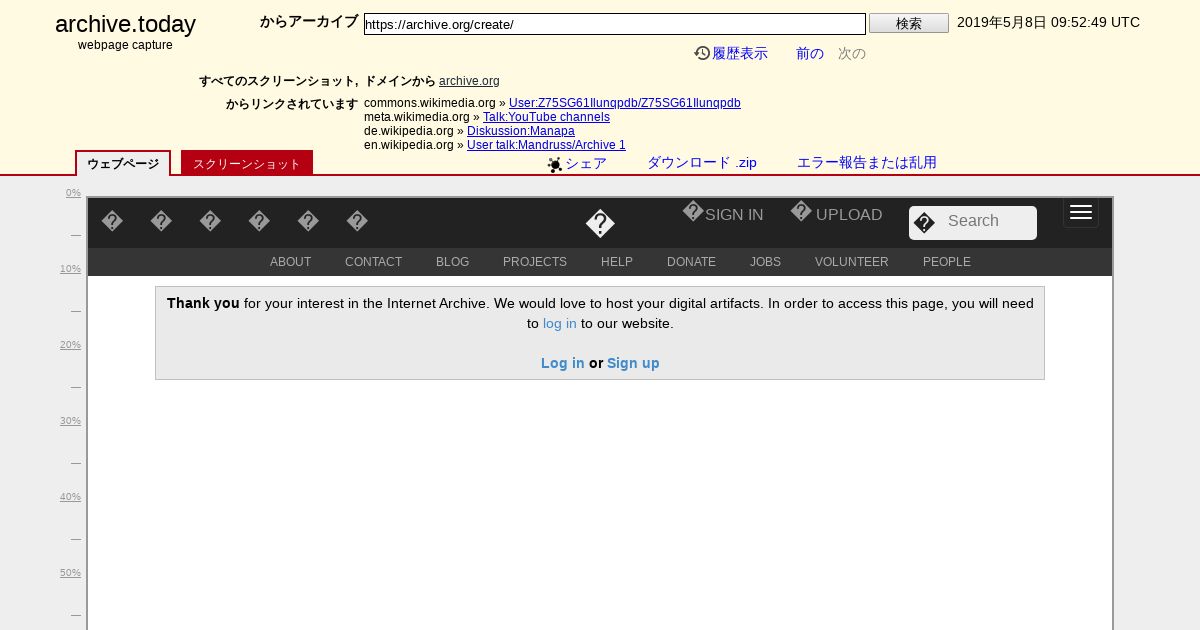This screenshot has width=1200, height=630.
Task: Click the SIGN IN link
Action: [734, 215]
